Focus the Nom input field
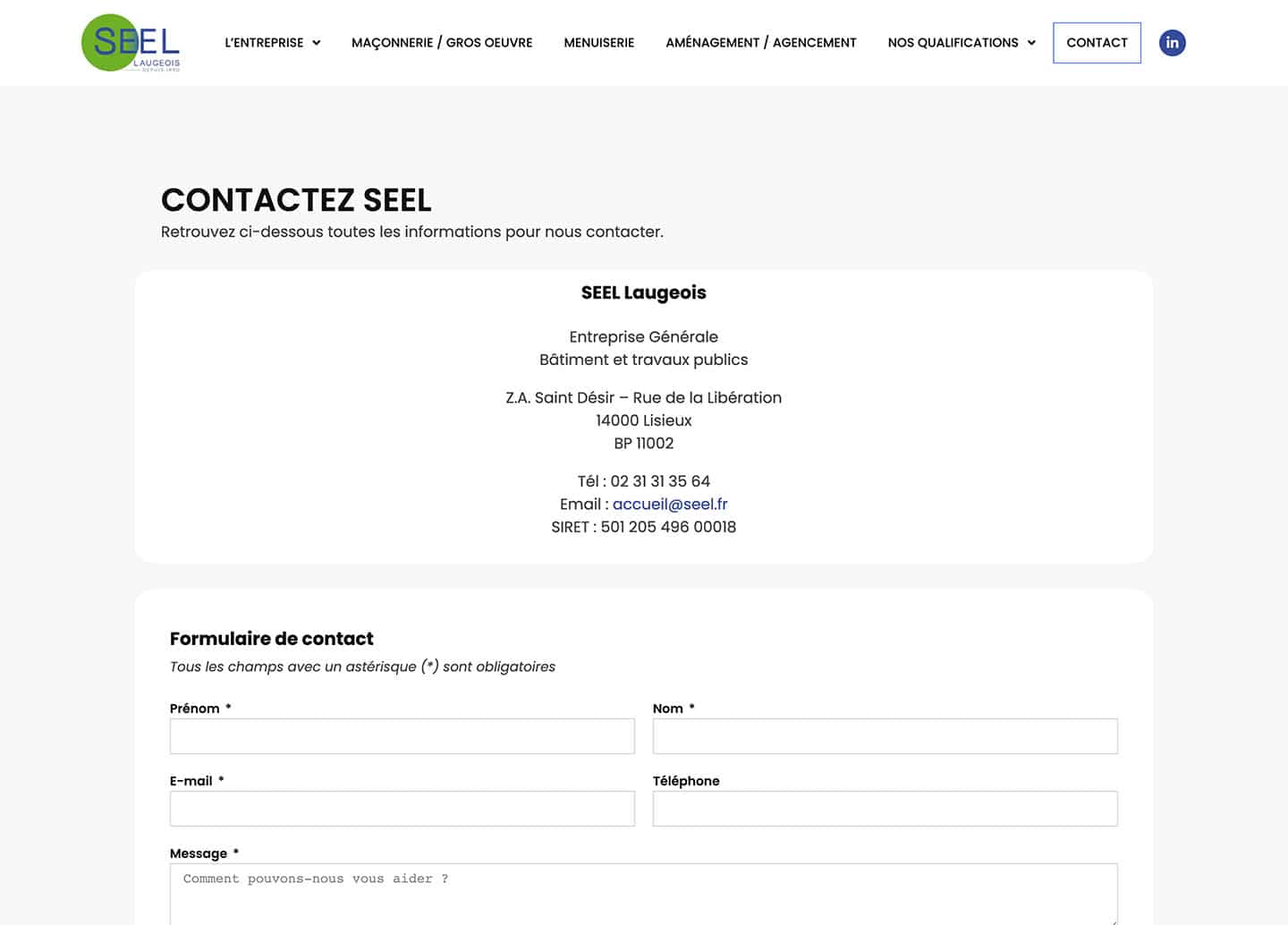 (x=885, y=736)
